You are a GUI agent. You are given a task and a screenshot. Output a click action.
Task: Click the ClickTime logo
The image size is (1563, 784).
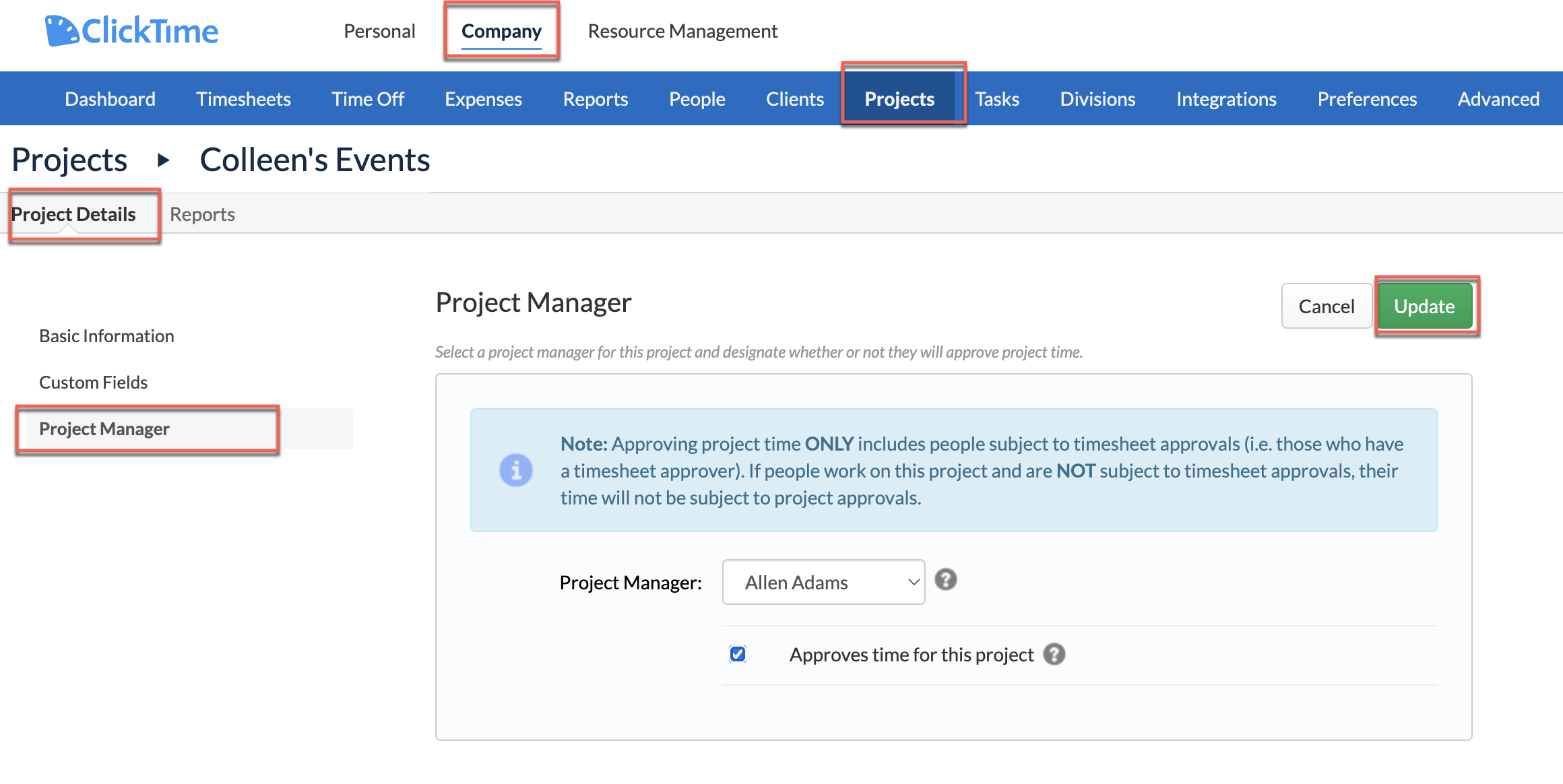click(131, 30)
